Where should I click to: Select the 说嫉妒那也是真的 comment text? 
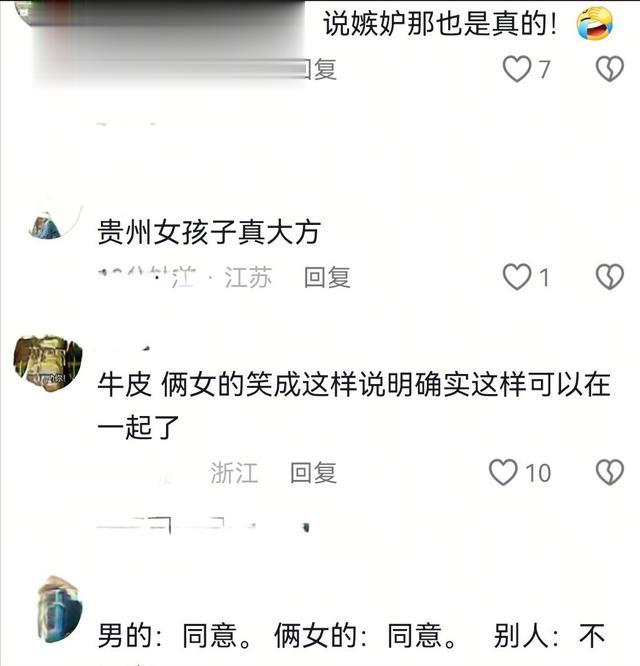click(x=440, y=24)
